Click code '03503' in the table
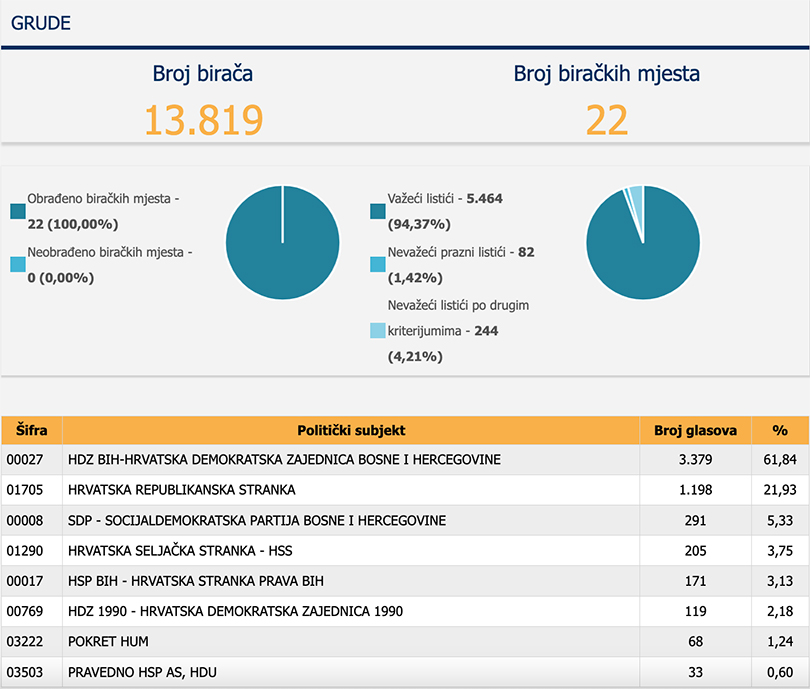The width and height of the screenshot is (810, 689). (x=25, y=672)
